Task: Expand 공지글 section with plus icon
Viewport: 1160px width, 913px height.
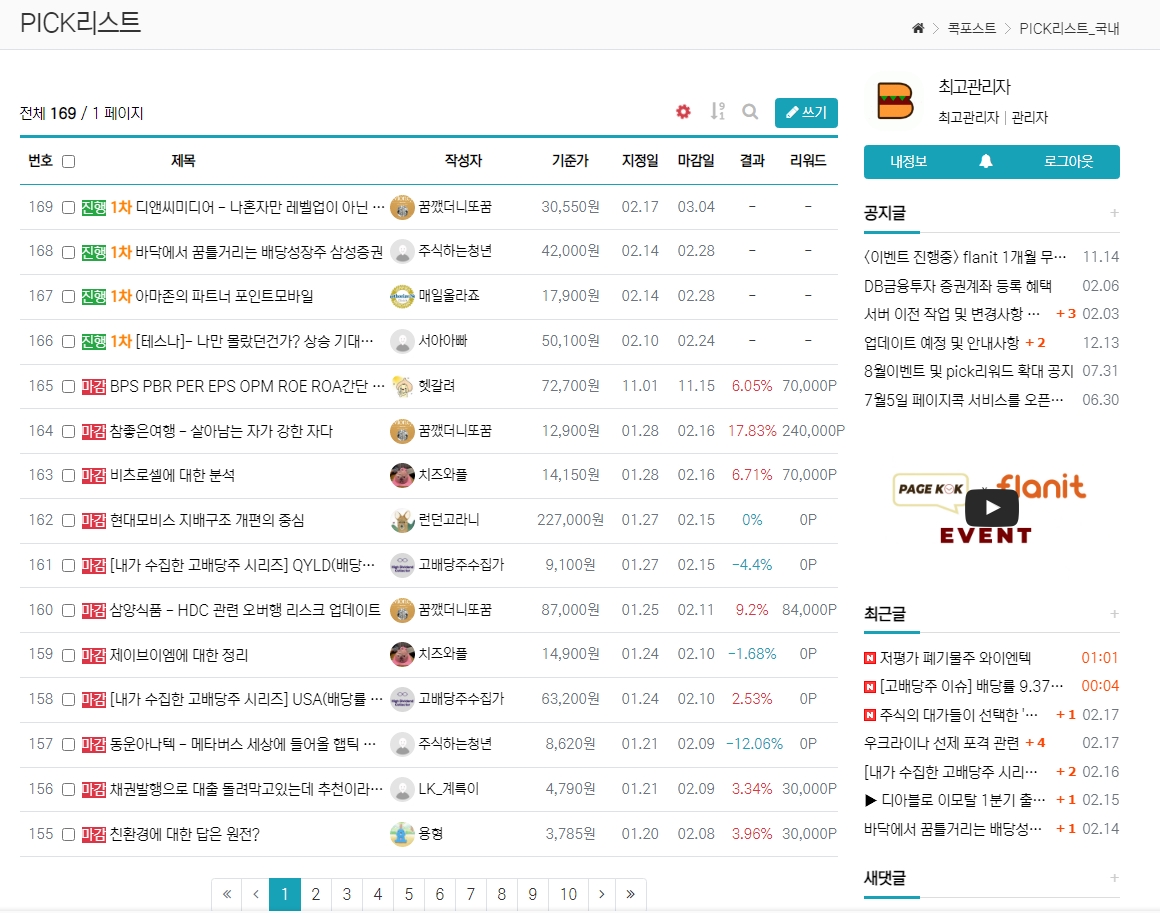Action: click(1114, 213)
